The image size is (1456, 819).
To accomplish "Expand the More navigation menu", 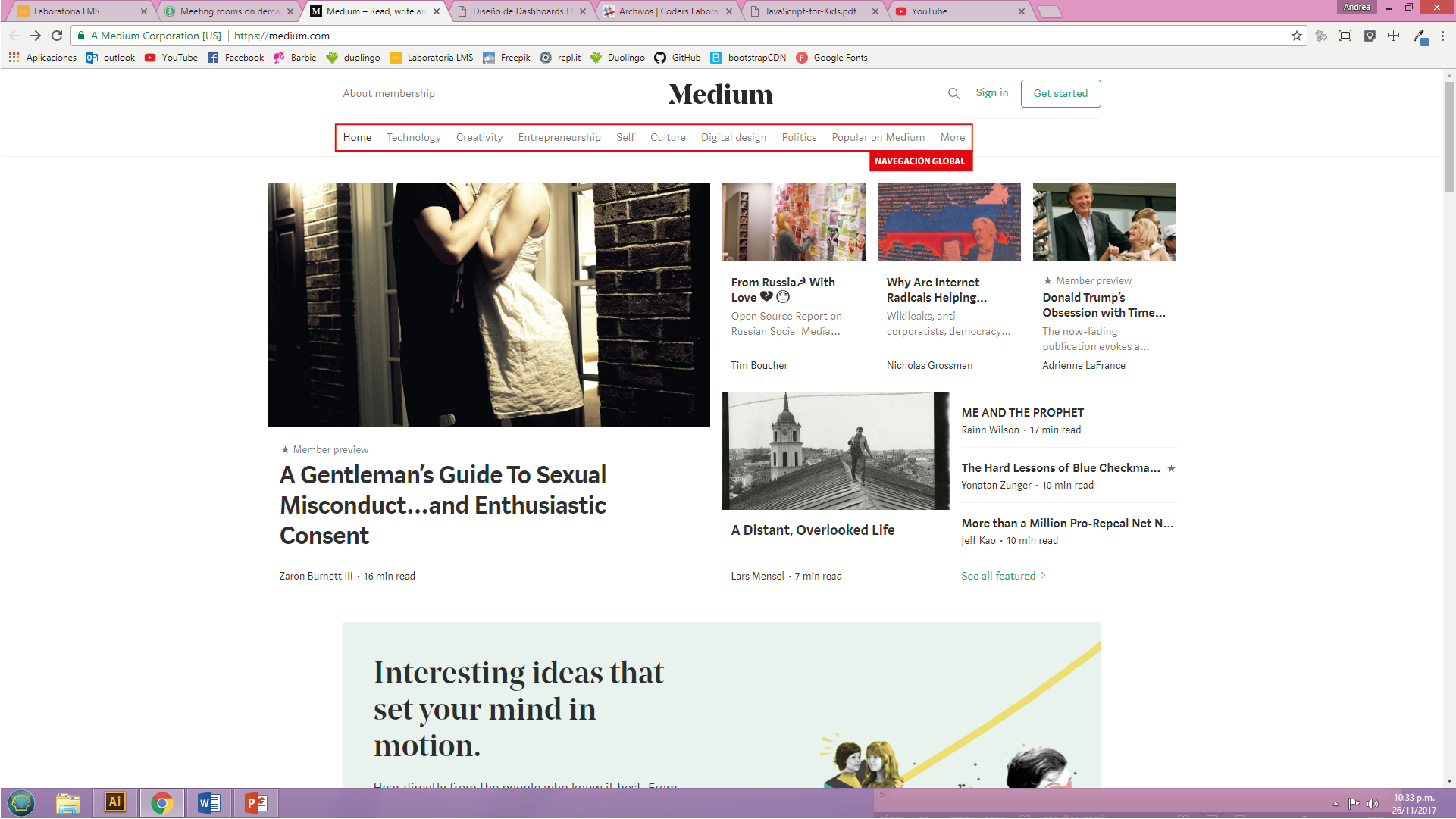I will coord(952,137).
